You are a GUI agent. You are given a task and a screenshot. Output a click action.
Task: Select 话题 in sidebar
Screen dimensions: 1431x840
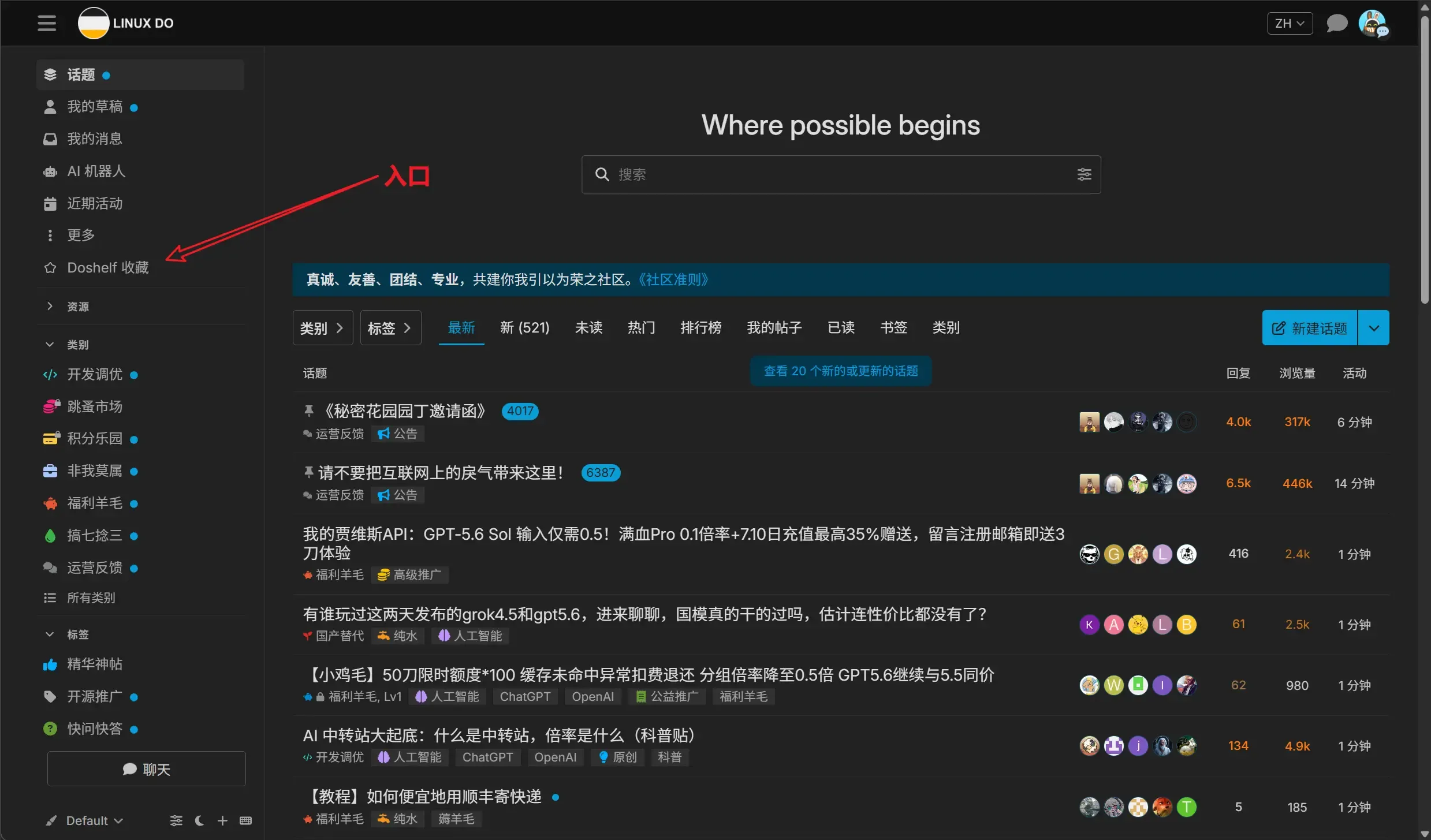click(x=140, y=74)
